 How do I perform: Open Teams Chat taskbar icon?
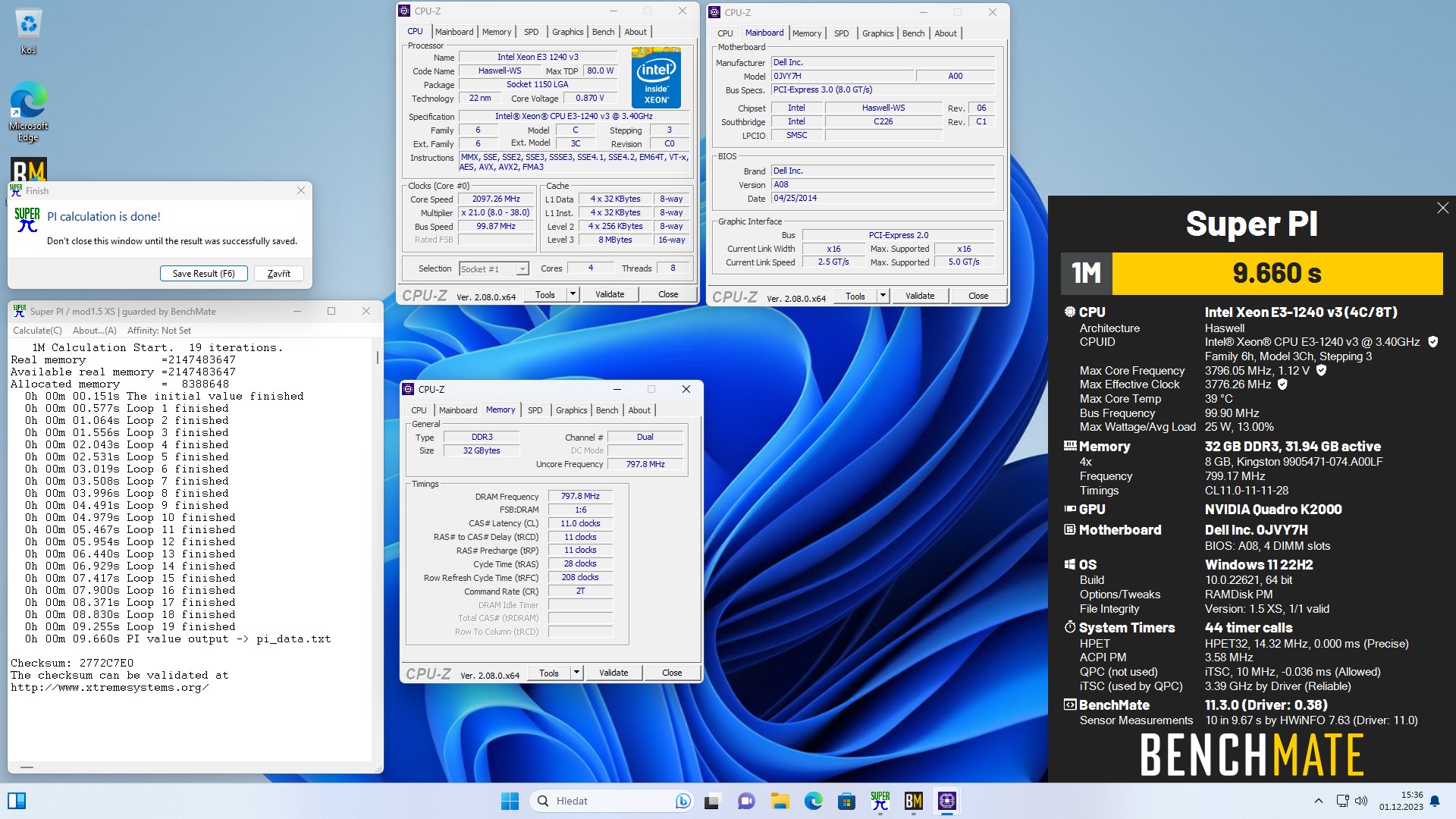(x=746, y=801)
